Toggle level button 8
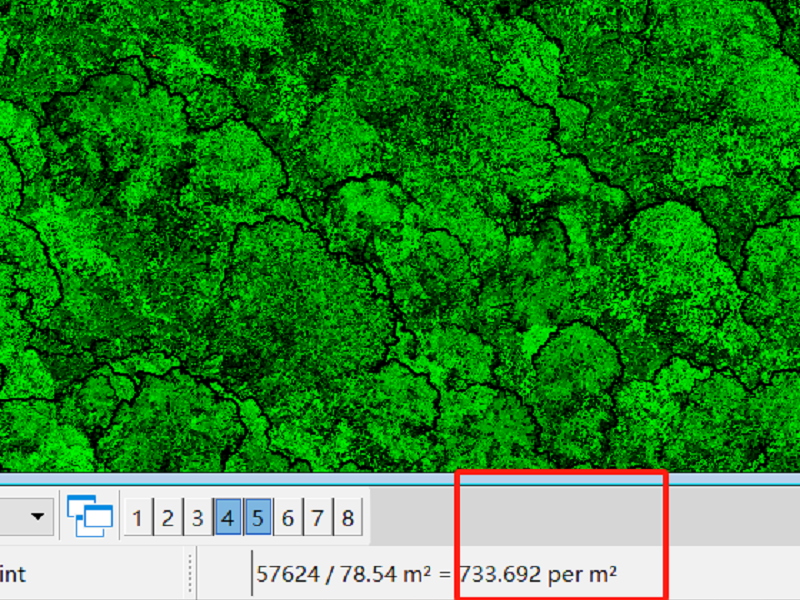Viewport: 800px width, 600px height. (x=347, y=518)
